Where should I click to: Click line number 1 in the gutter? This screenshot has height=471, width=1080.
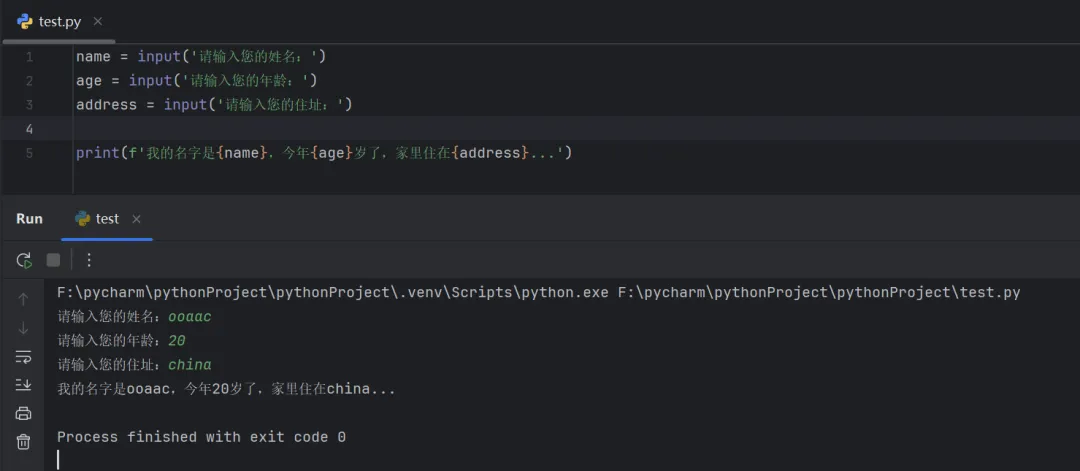[x=29, y=57]
